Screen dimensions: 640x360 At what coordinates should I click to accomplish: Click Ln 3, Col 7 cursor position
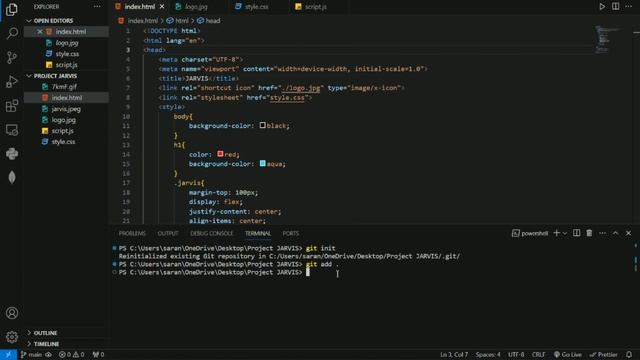pos(454,354)
